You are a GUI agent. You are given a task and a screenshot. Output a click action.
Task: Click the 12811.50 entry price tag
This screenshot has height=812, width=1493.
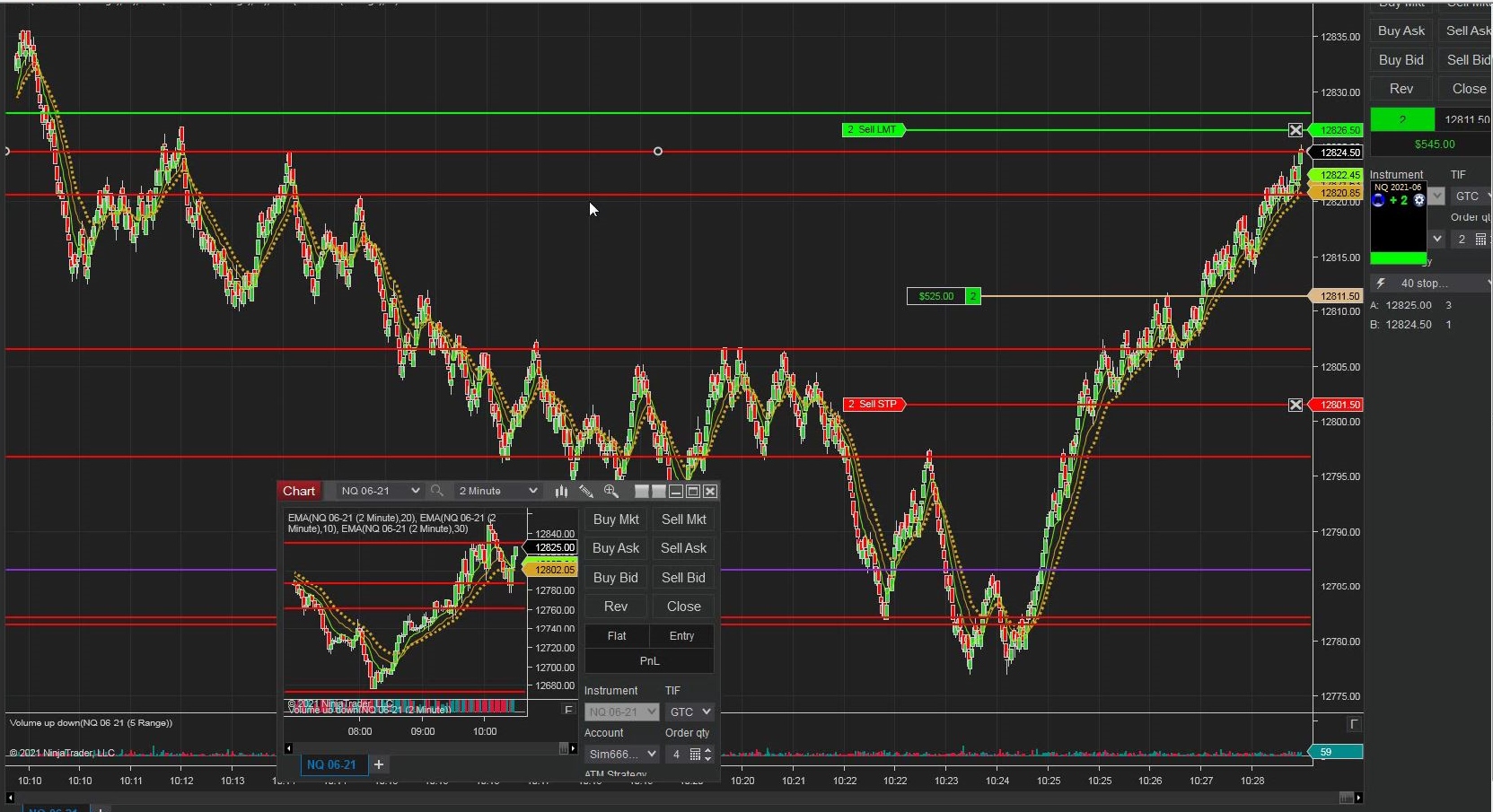coord(1338,296)
